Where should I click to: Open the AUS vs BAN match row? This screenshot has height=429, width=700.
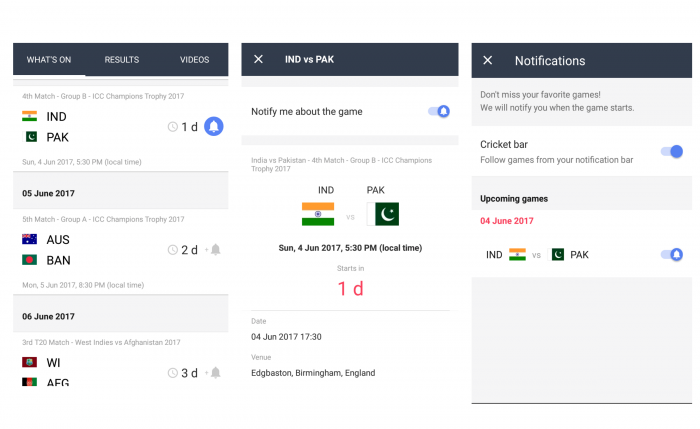(x=90, y=250)
